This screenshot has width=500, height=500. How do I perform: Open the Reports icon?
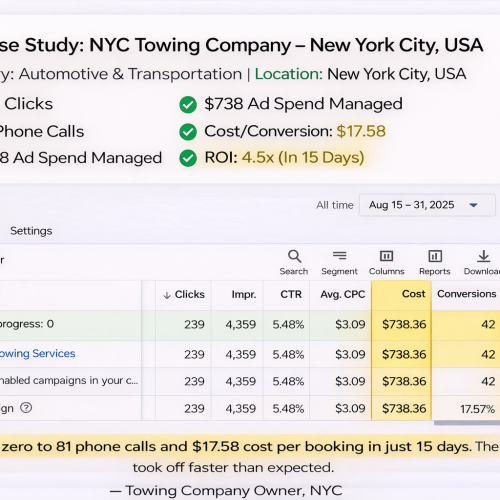435,263
